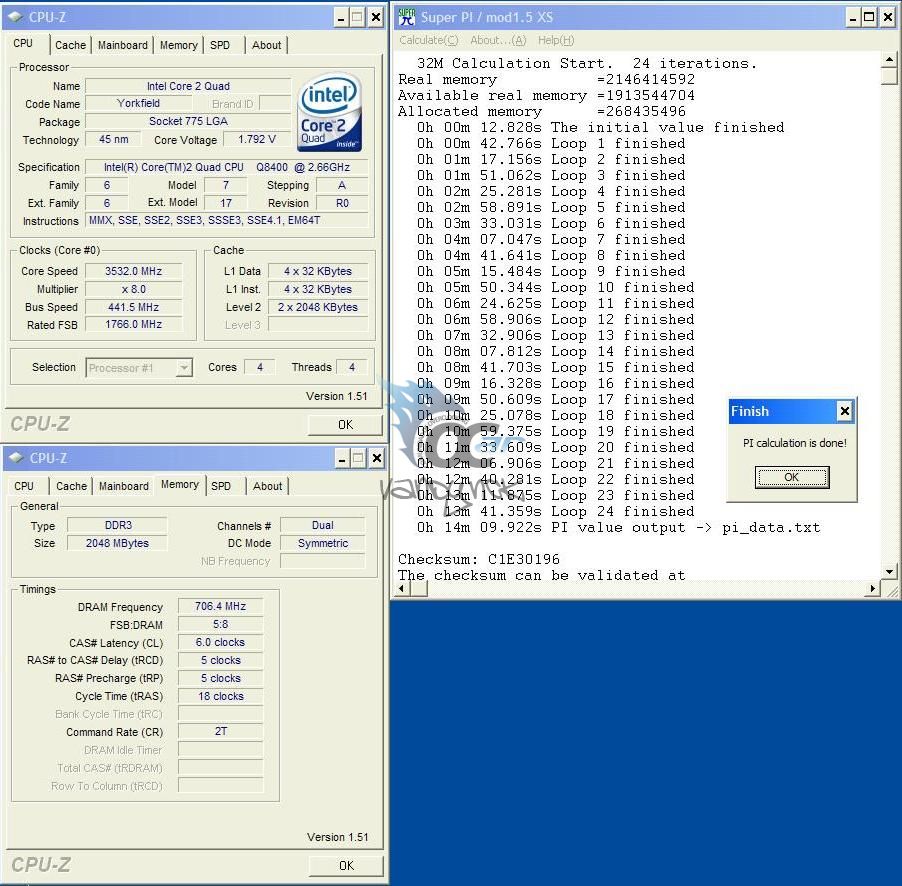The width and height of the screenshot is (902, 886).
Task: Click the Channels value Dual
Action: (323, 525)
